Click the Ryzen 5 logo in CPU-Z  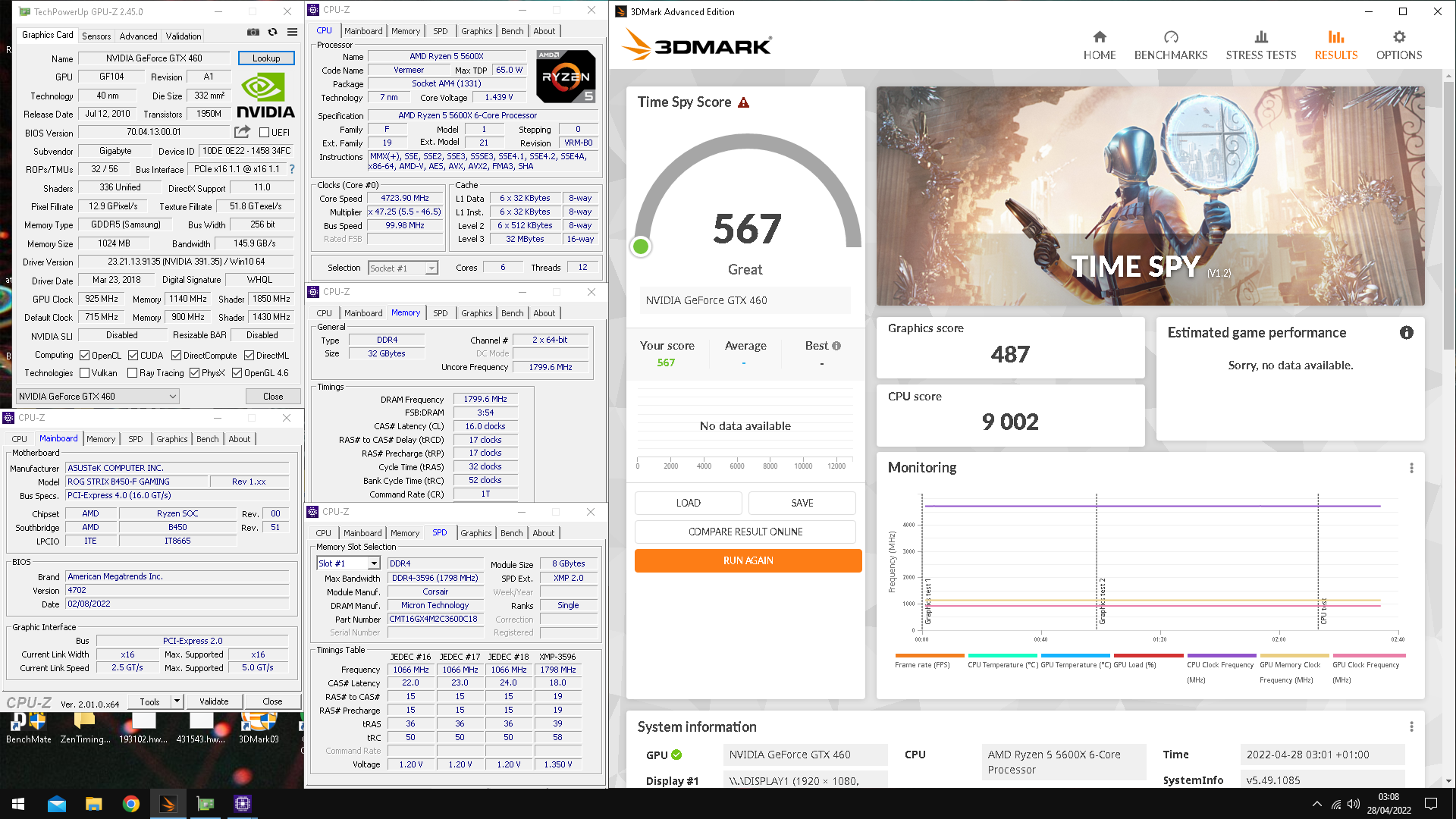566,76
